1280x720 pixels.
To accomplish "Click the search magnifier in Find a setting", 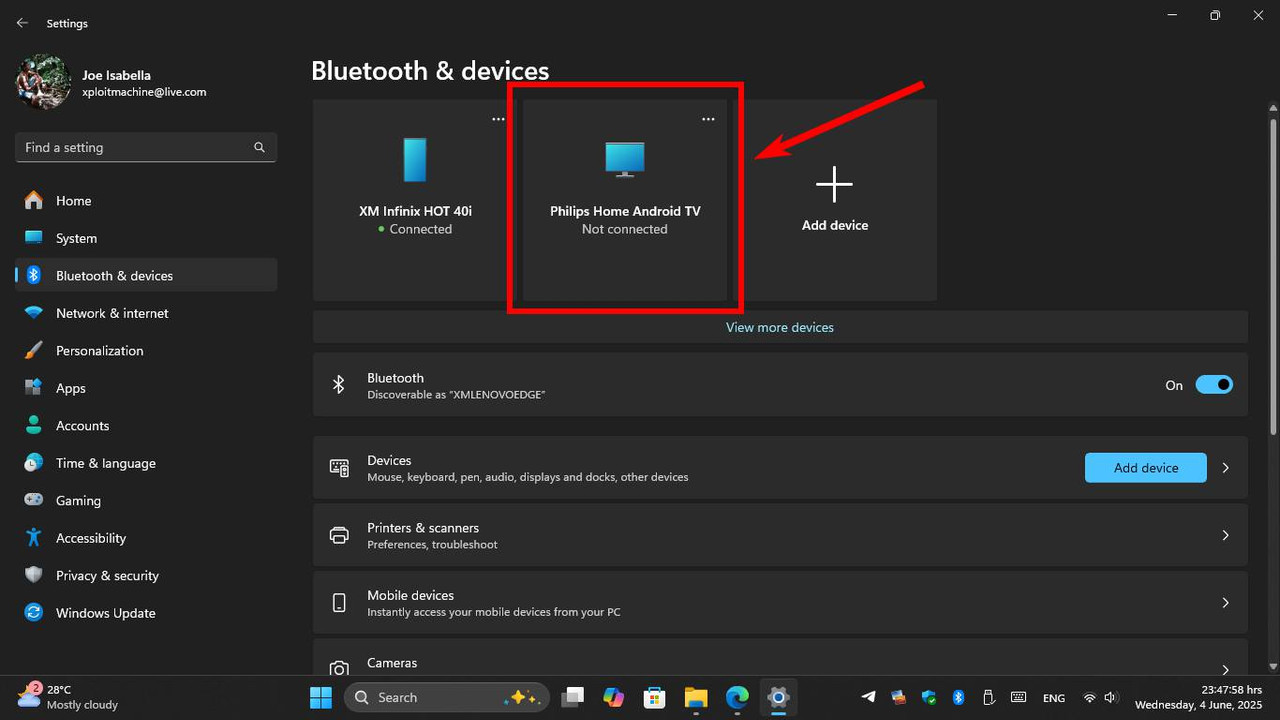I will click(259, 147).
